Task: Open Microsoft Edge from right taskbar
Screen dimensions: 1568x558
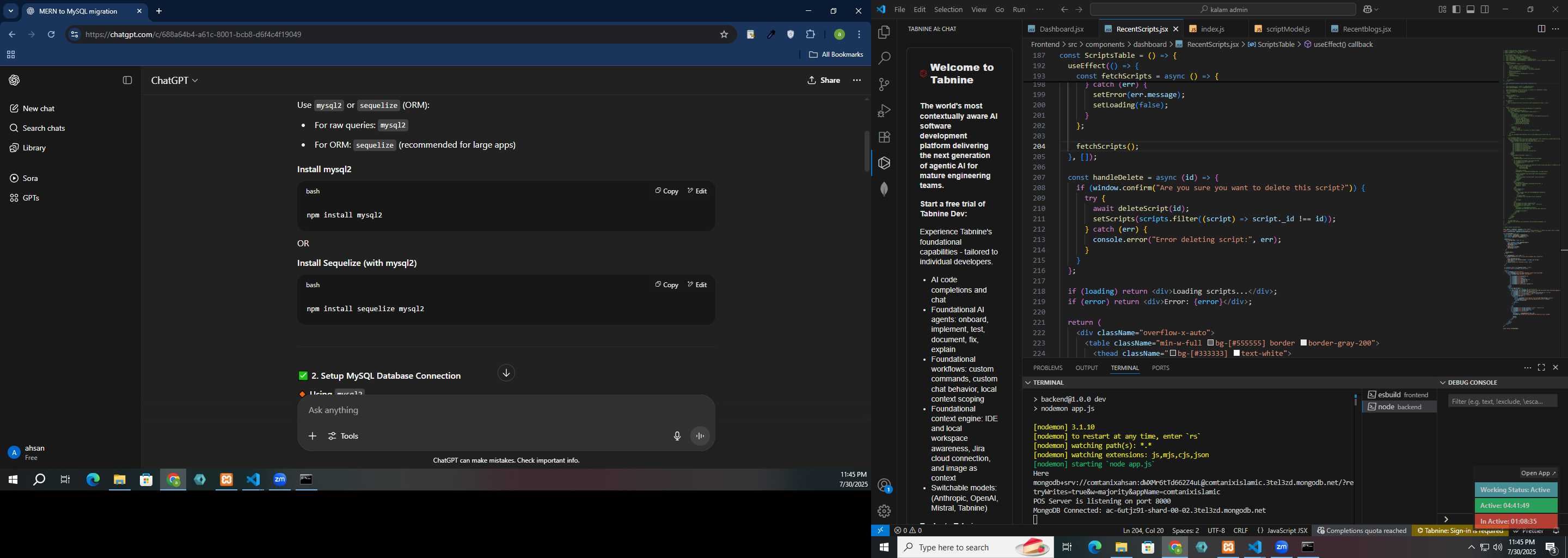Action: (1094, 548)
